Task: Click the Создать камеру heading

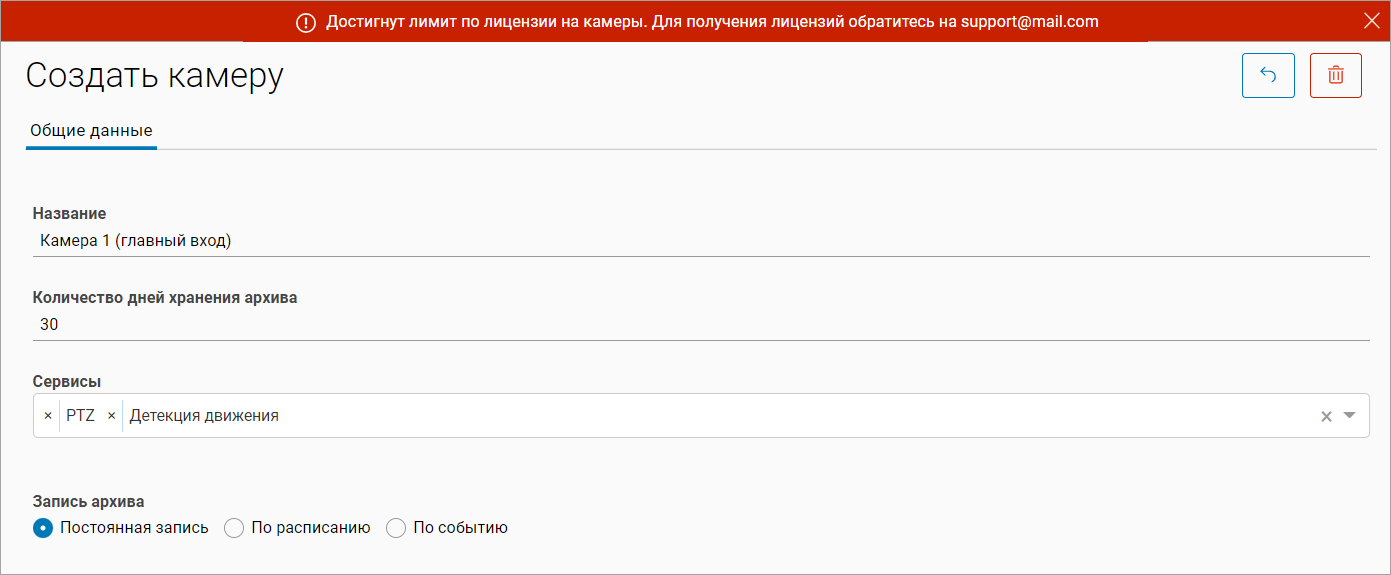Action: 155,76
